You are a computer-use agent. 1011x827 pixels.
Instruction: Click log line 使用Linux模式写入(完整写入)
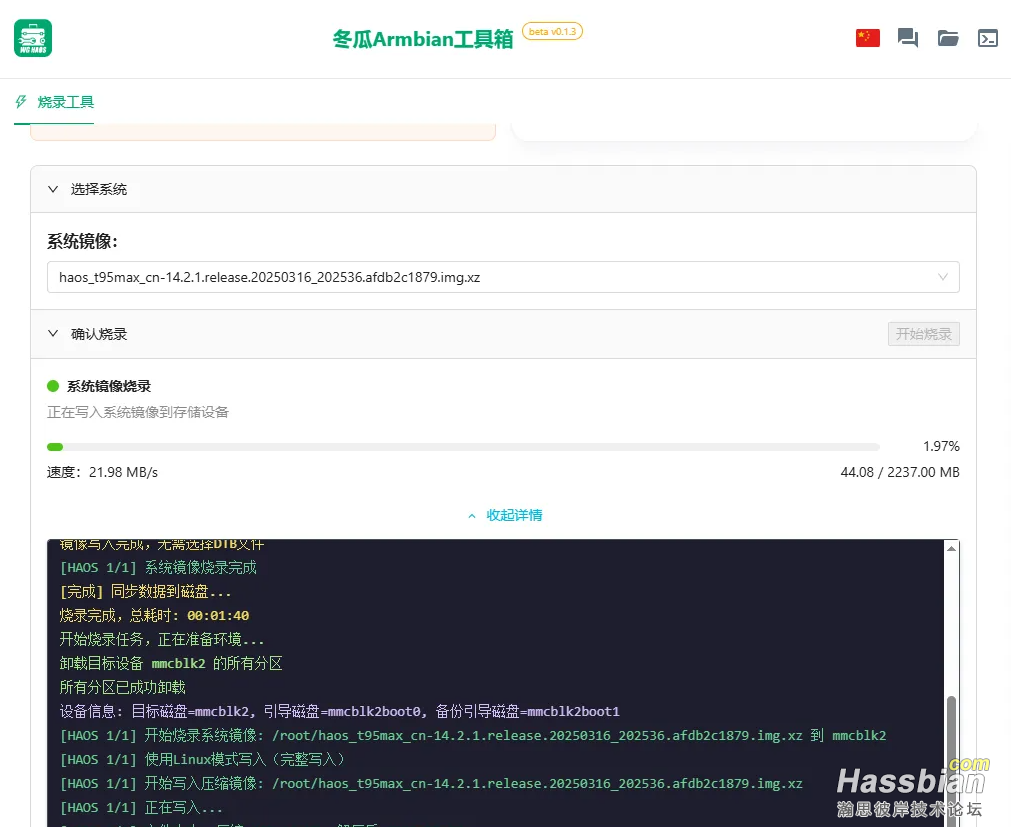202,759
